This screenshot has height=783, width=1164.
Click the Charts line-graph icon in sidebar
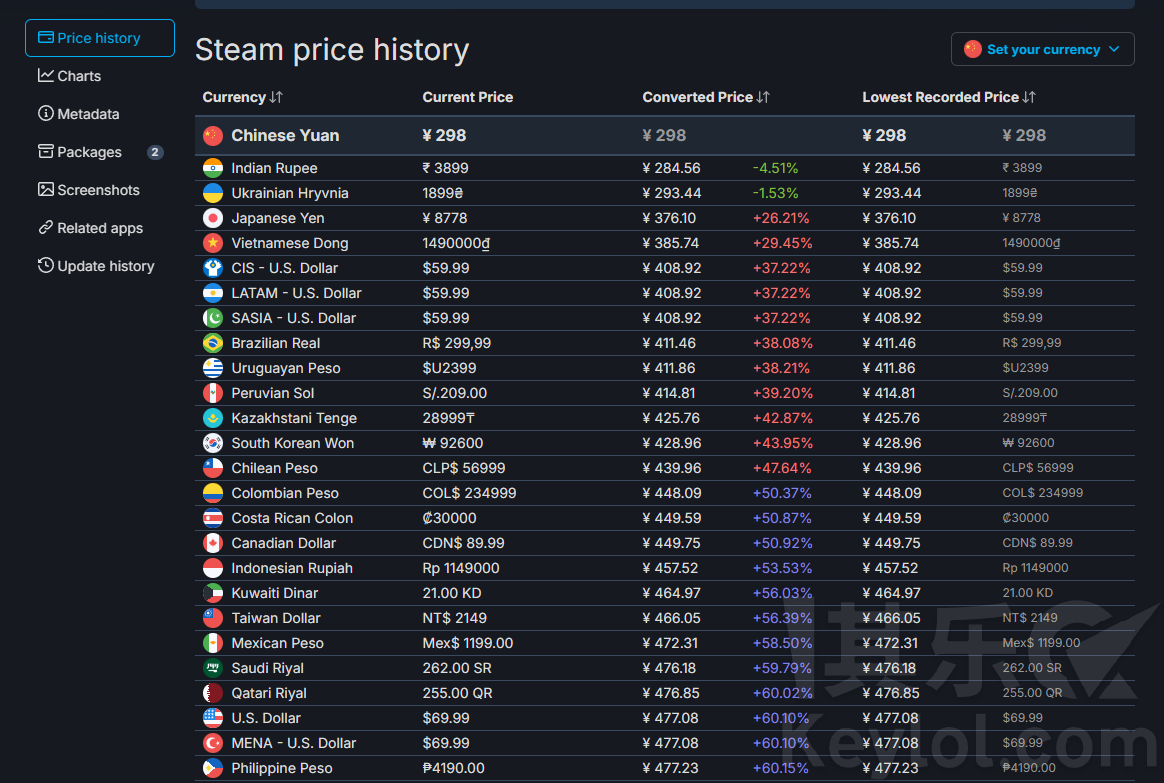[x=46, y=76]
